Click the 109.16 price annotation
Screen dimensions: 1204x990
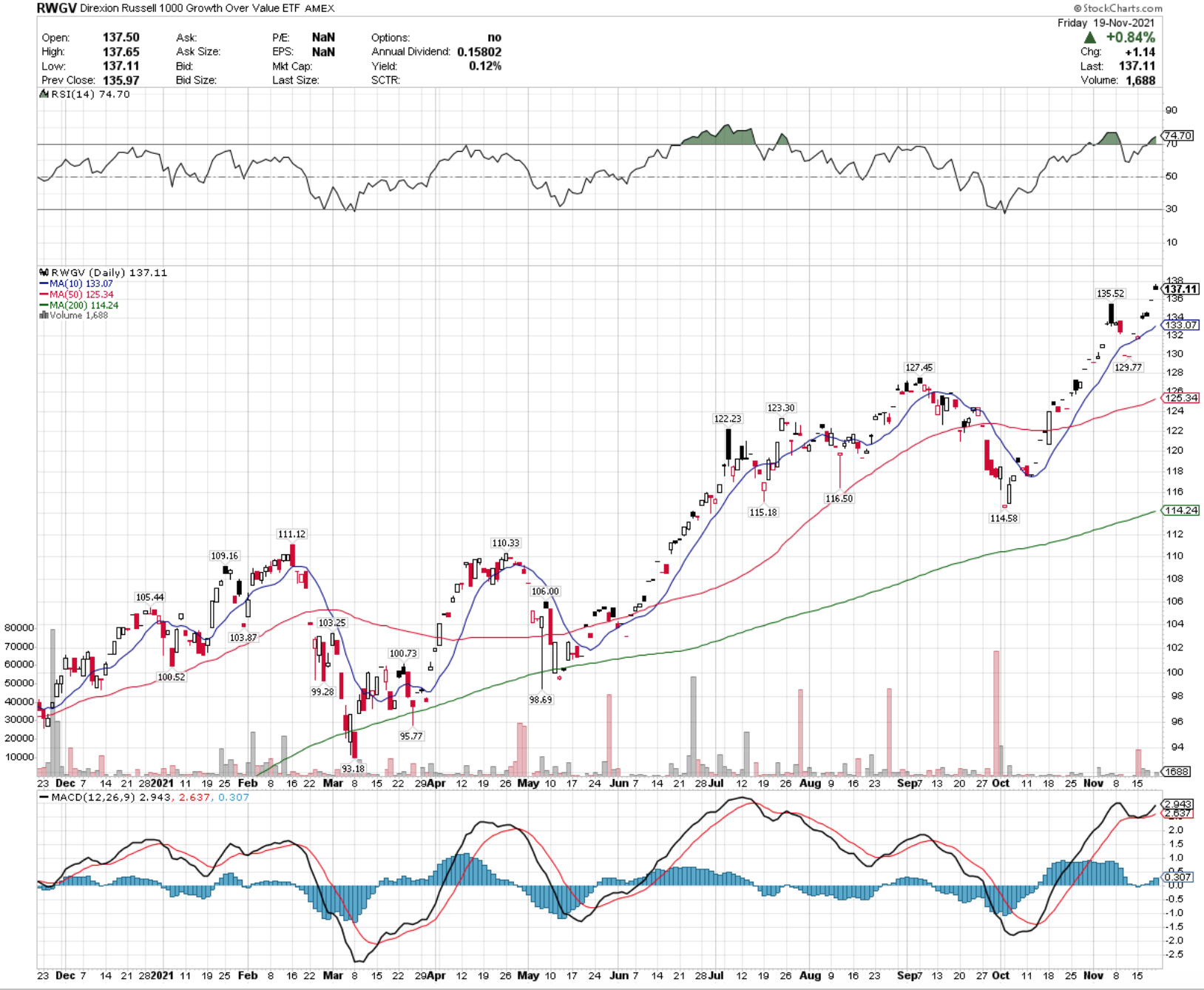click(x=224, y=556)
